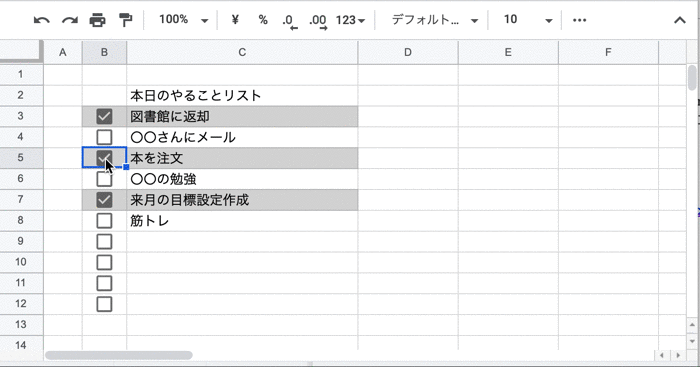Screen dimensions: 700x367
Task: Open the 123 number format dropdown
Action: pyautogui.click(x=350, y=20)
